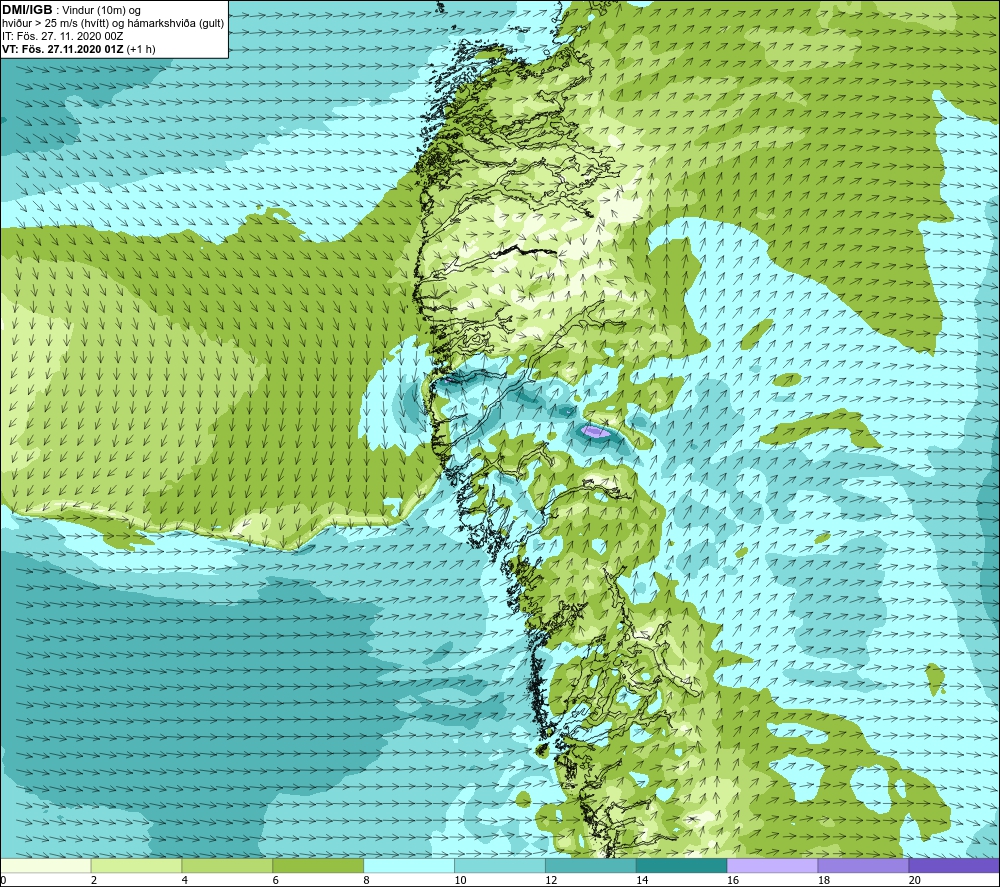Click the scale label '8' under the color bar
The width and height of the screenshot is (1000, 887).
pos(366,880)
